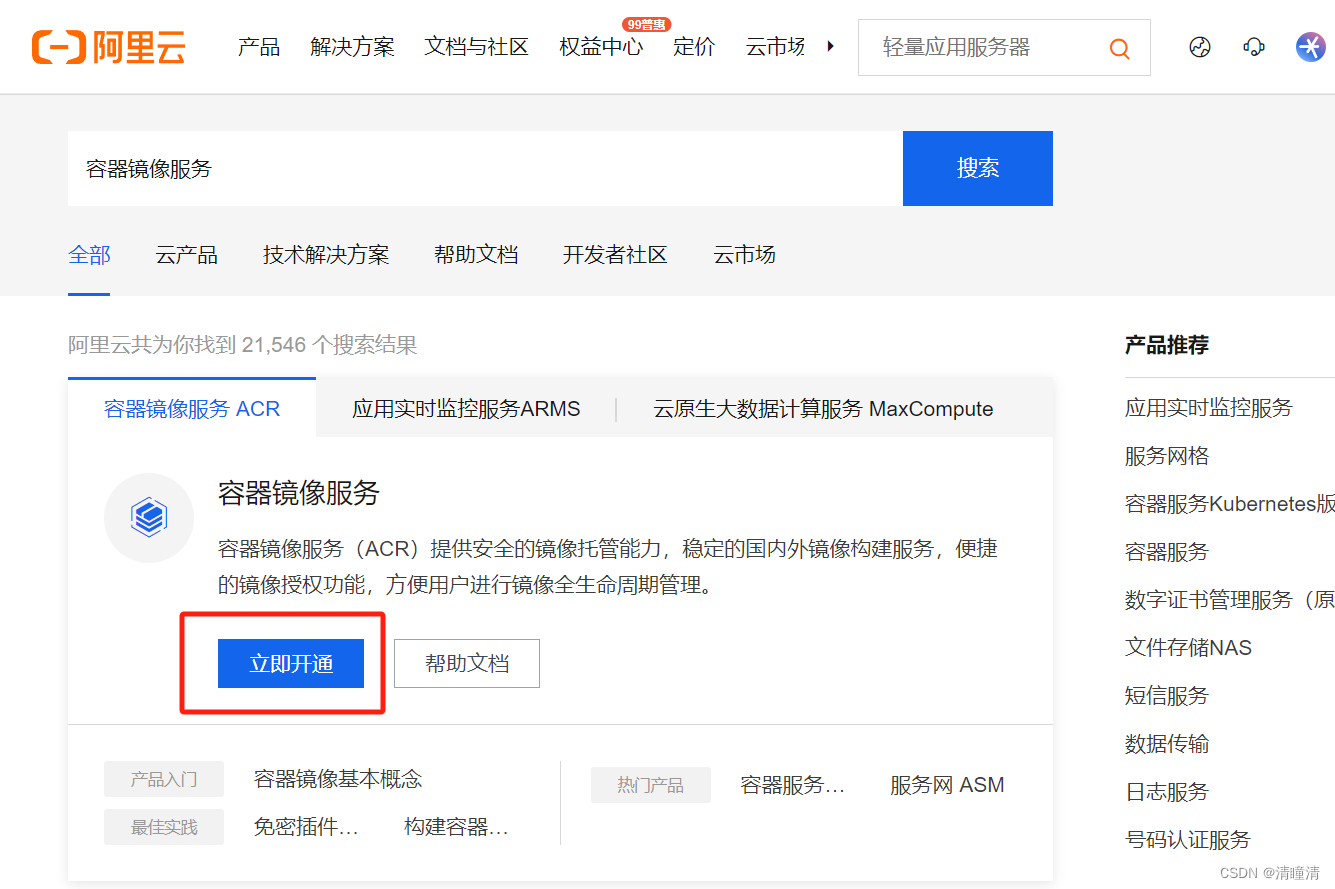The height and width of the screenshot is (889, 1335).
Task: Open the 云市场 header menu item
Action: click(775, 47)
